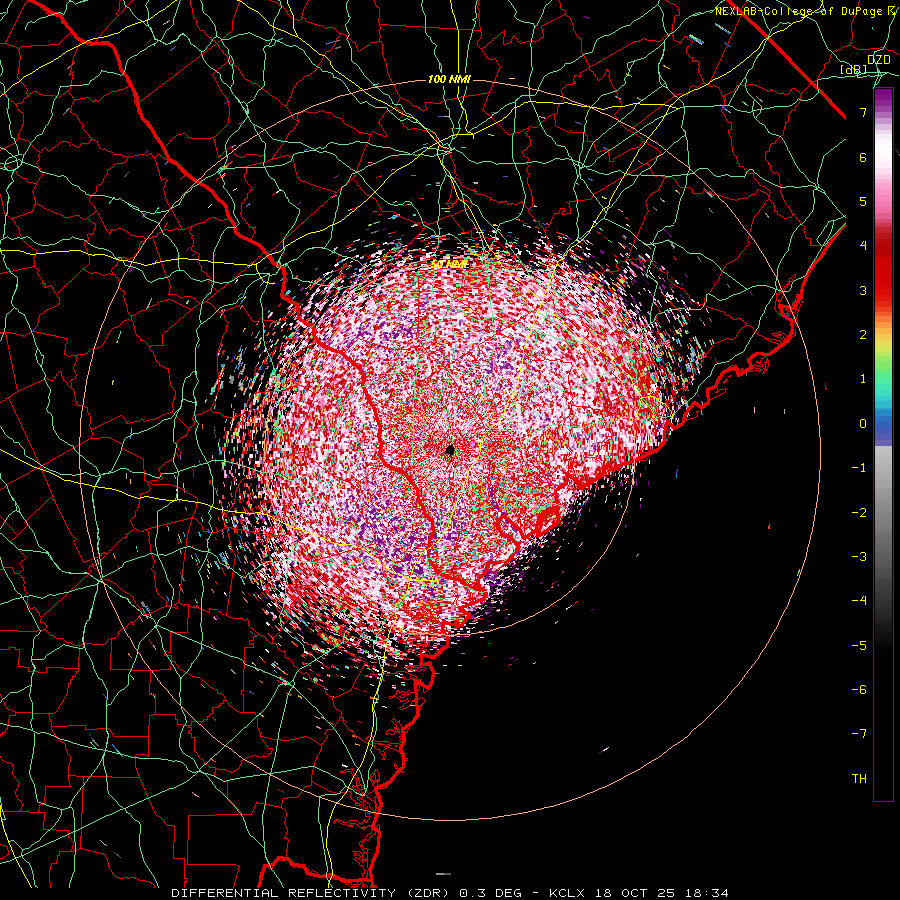900x900 pixels.
Task: Click the "-6" value on the color scale
Action: coord(859,690)
